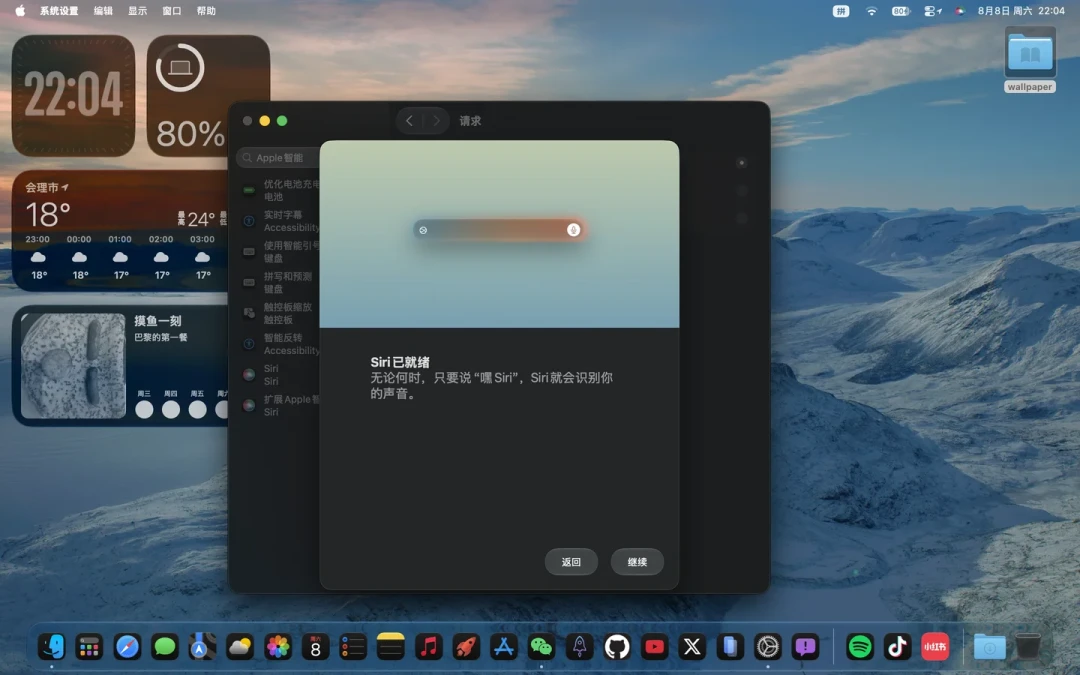The height and width of the screenshot is (675, 1080).
Task: Open Weather app in the Dock
Action: 240,647
